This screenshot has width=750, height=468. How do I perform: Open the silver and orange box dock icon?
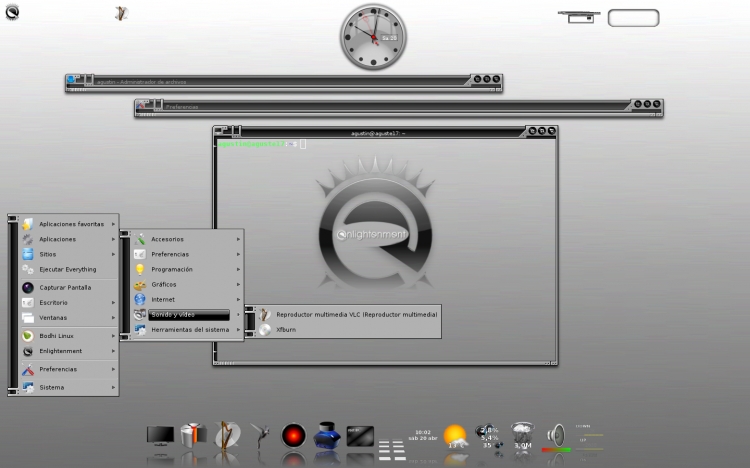click(x=193, y=435)
